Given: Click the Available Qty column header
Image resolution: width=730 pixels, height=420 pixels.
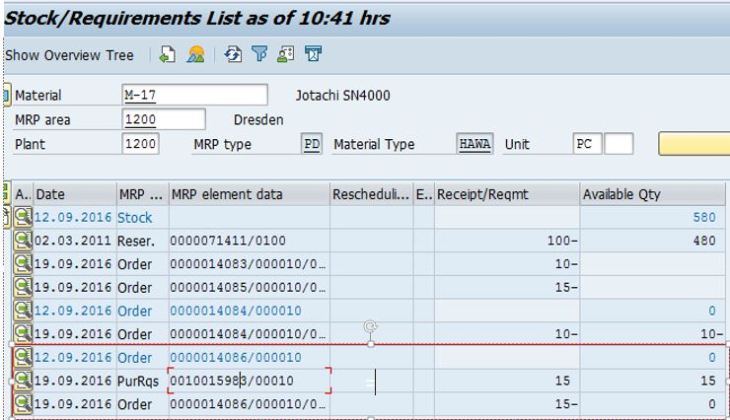Looking at the screenshot, I should [x=652, y=194].
